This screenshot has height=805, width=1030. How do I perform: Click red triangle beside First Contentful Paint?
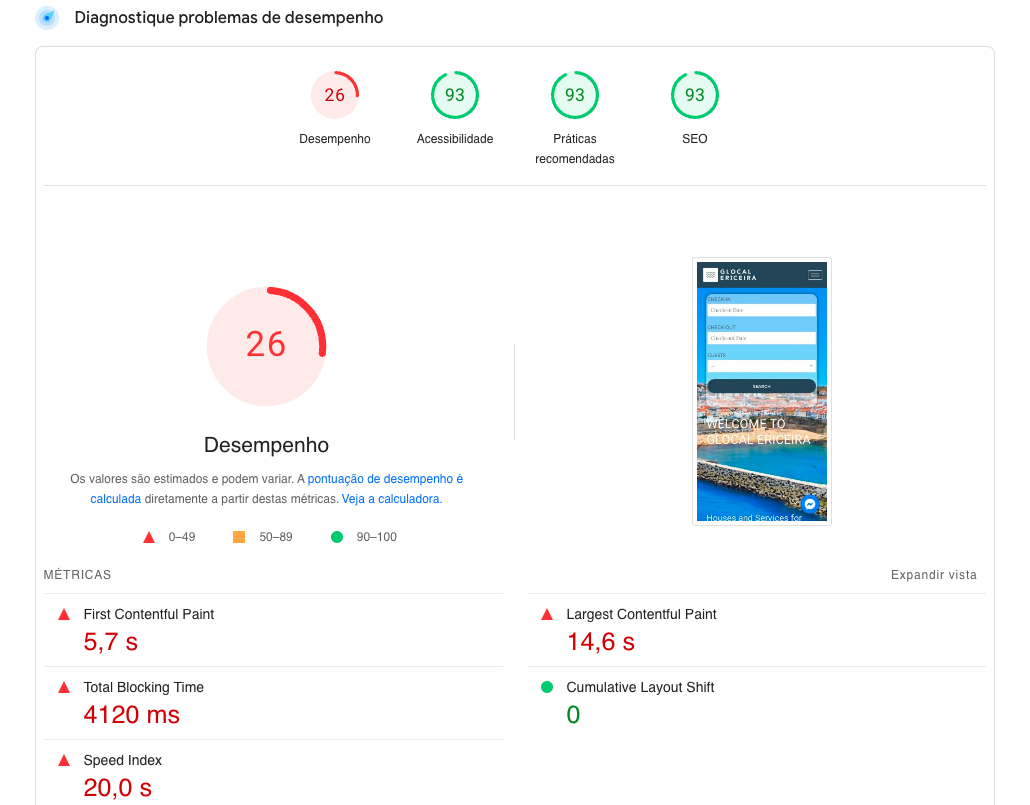pos(64,615)
